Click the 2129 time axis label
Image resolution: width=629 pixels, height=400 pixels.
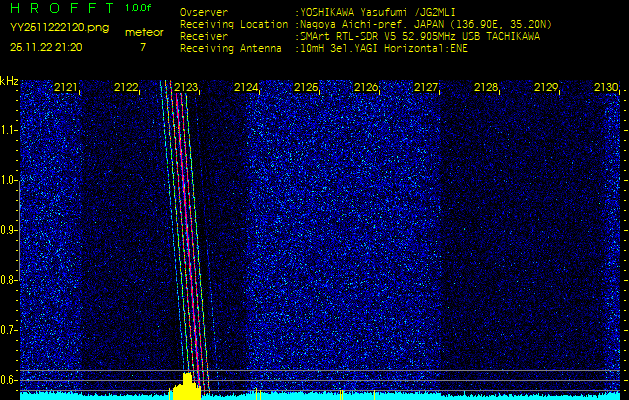[546, 87]
